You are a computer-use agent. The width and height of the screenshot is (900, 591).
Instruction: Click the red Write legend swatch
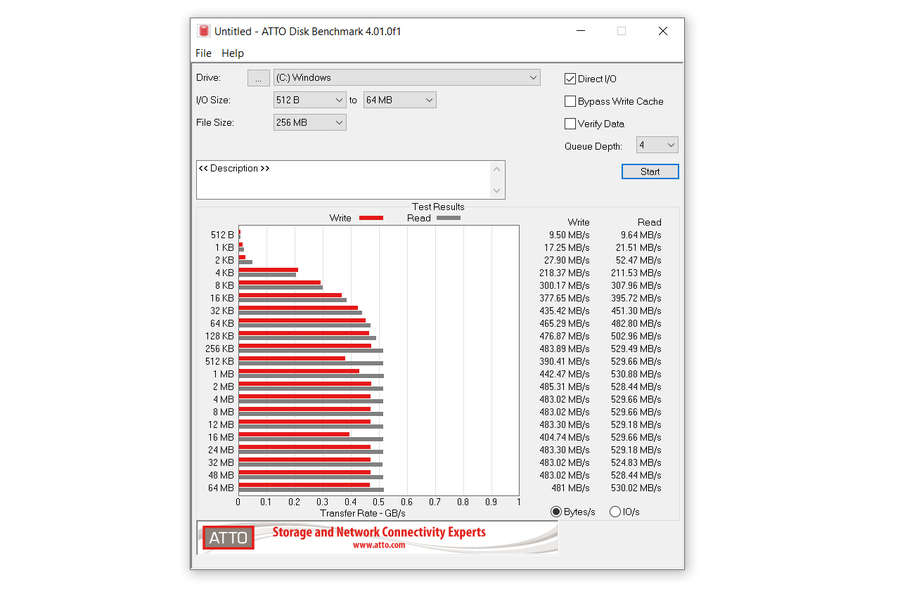coord(371,218)
